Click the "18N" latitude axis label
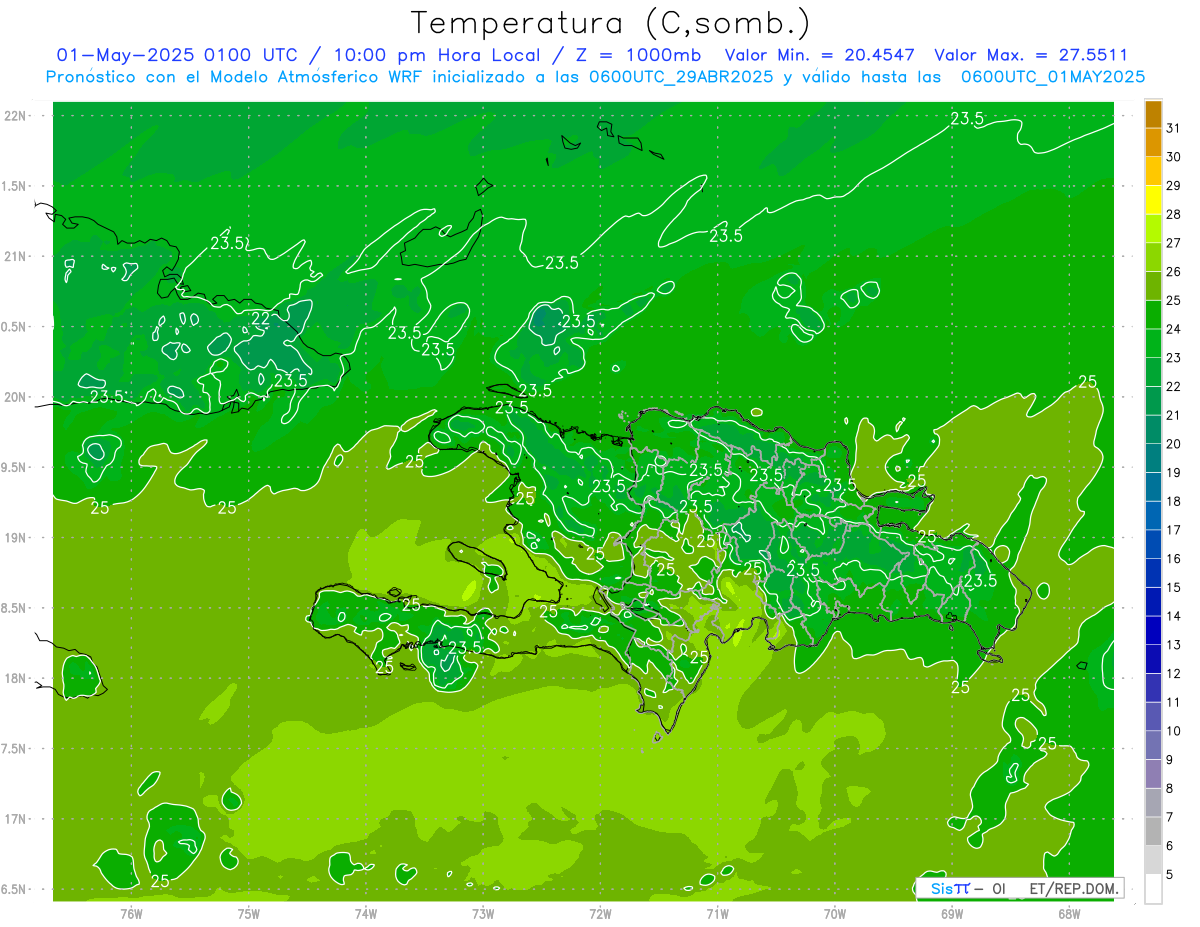The image size is (1200, 927). coord(14,678)
